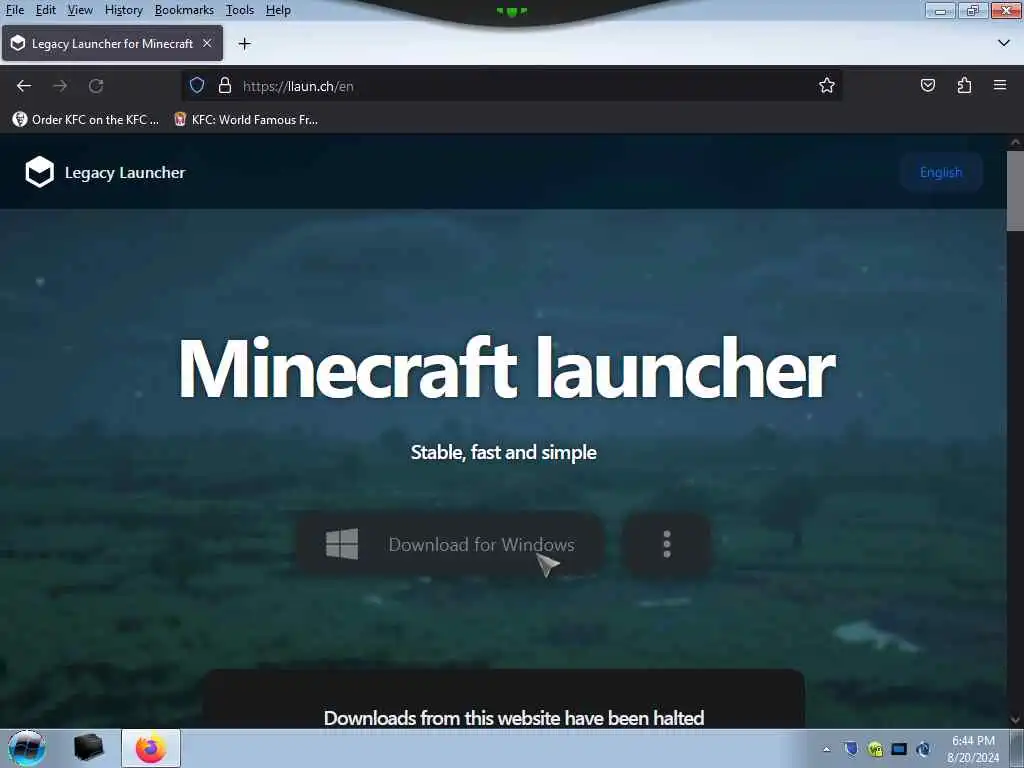Image resolution: width=1024 pixels, height=768 pixels.
Task: Reload the current page
Action: pos(96,86)
